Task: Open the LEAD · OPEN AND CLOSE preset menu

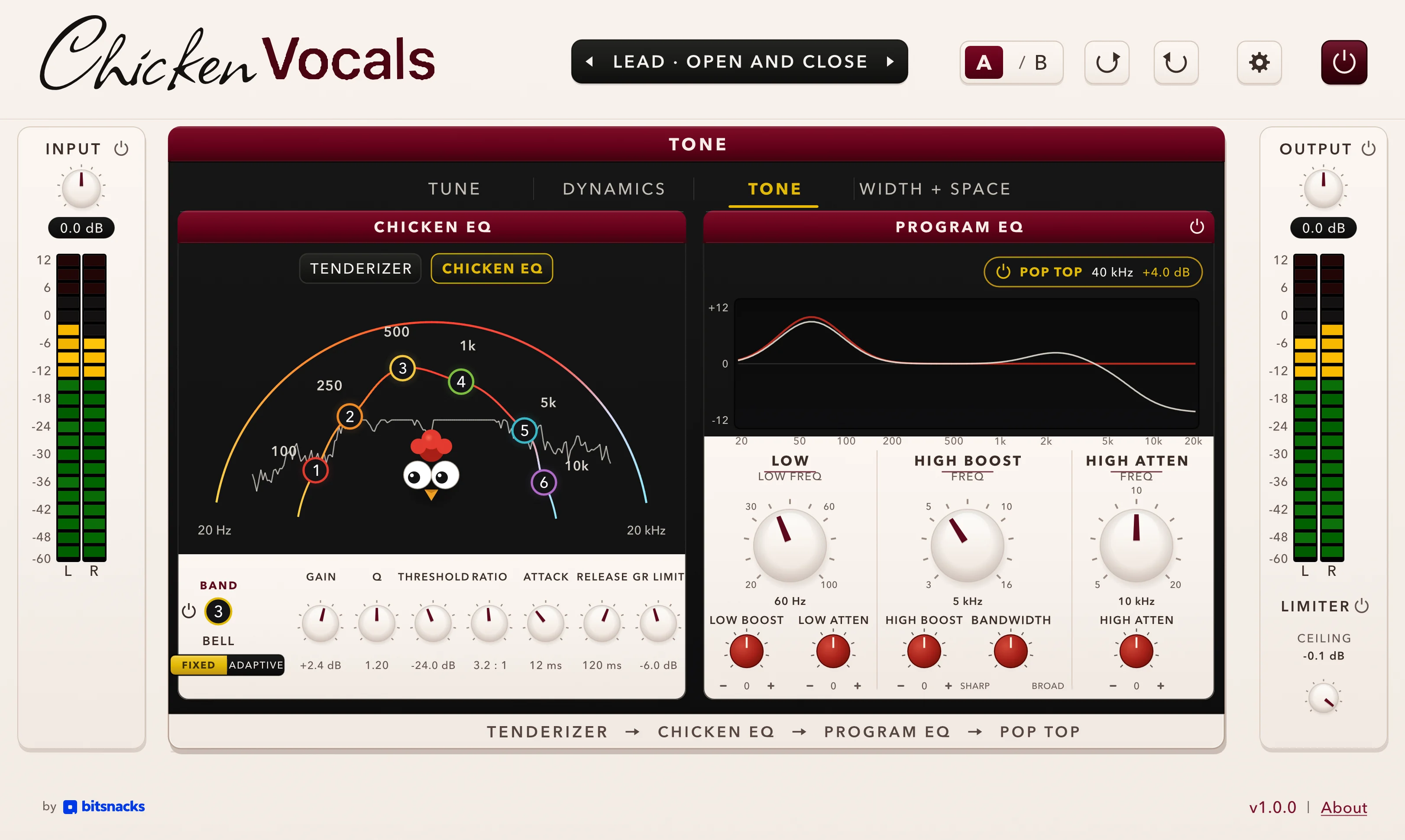Action: click(x=740, y=61)
